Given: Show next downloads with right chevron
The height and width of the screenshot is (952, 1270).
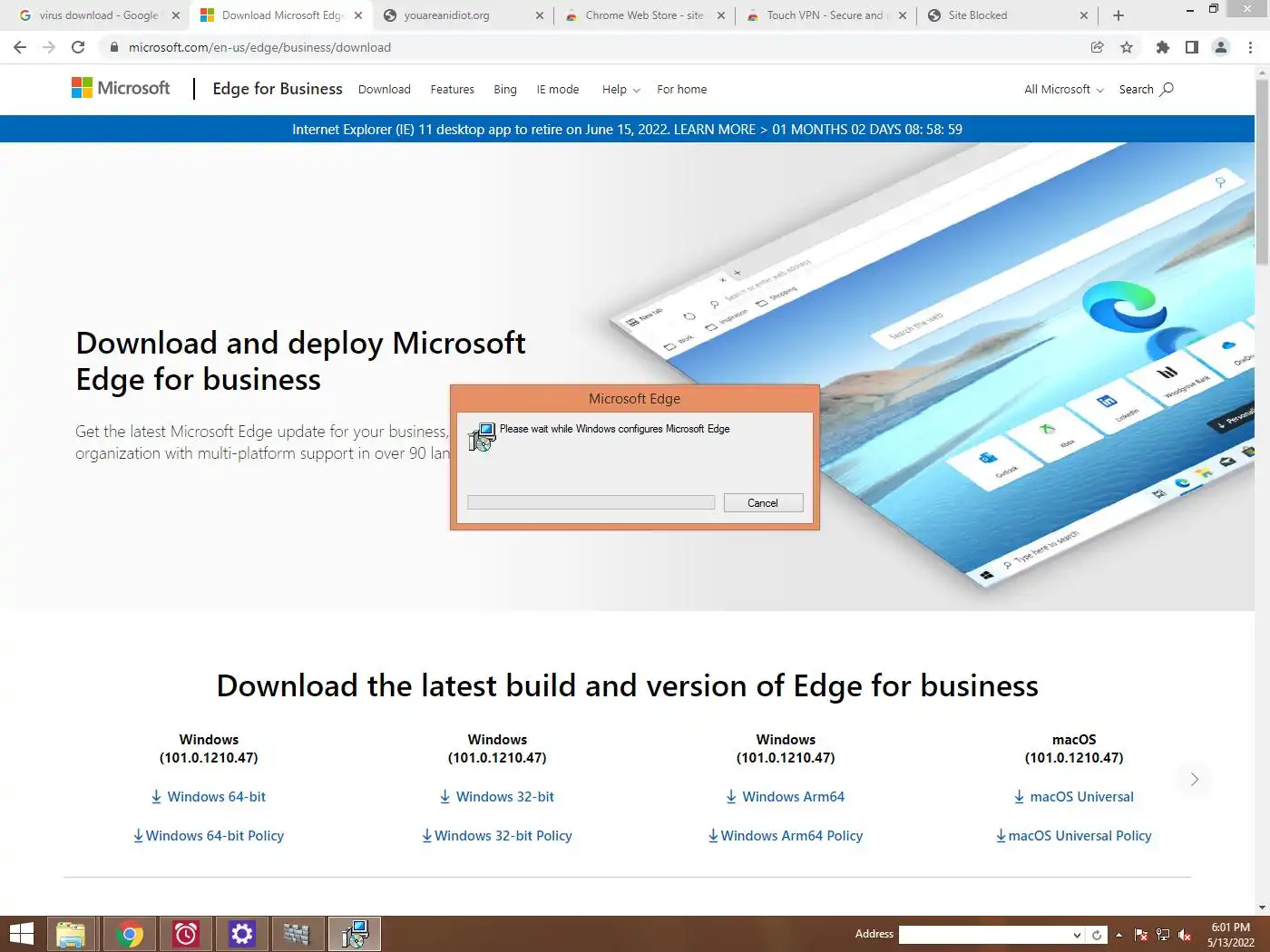Looking at the screenshot, I should pyautogui.click(x=1195, y=779).
